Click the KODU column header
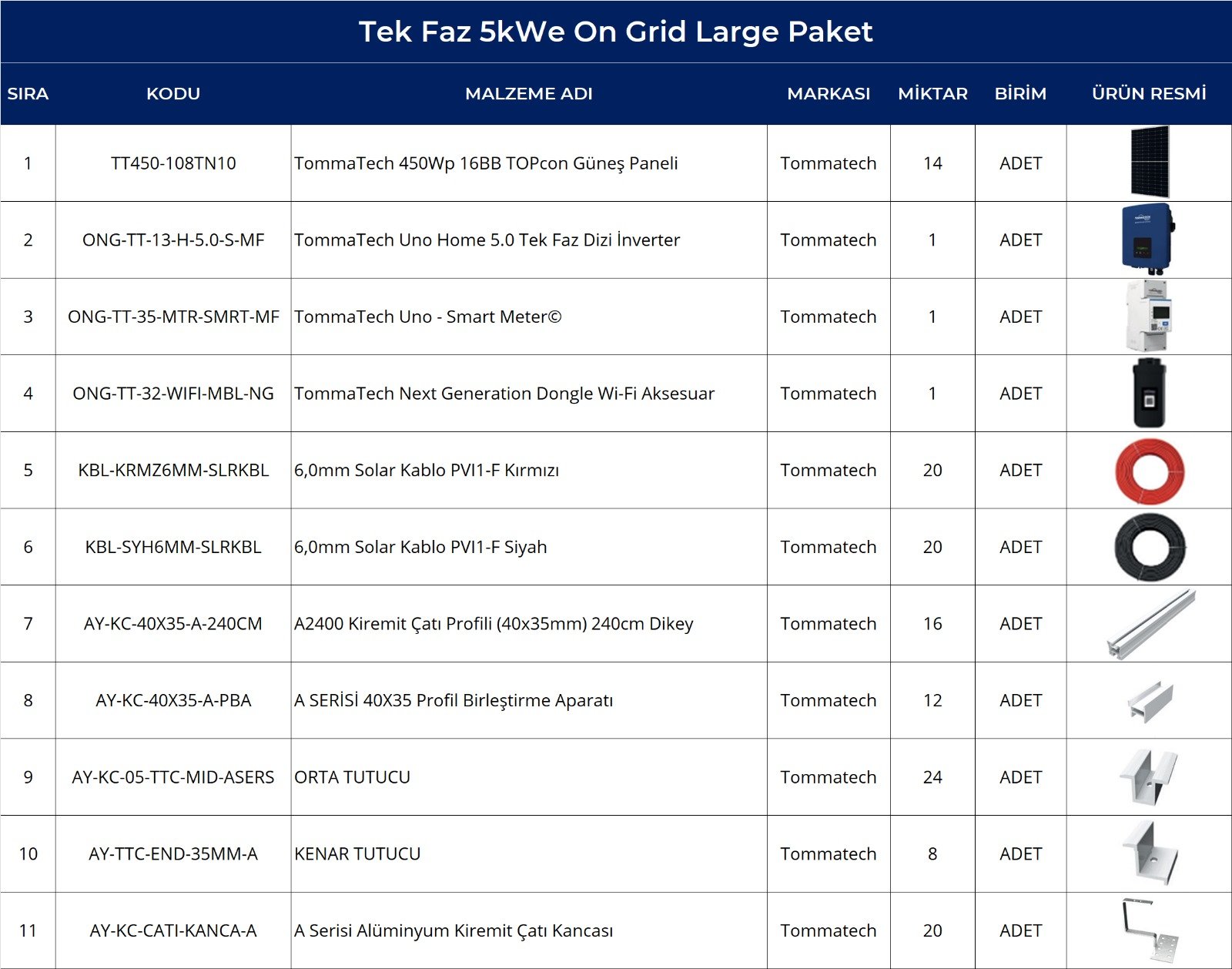 tap(173, 94)
